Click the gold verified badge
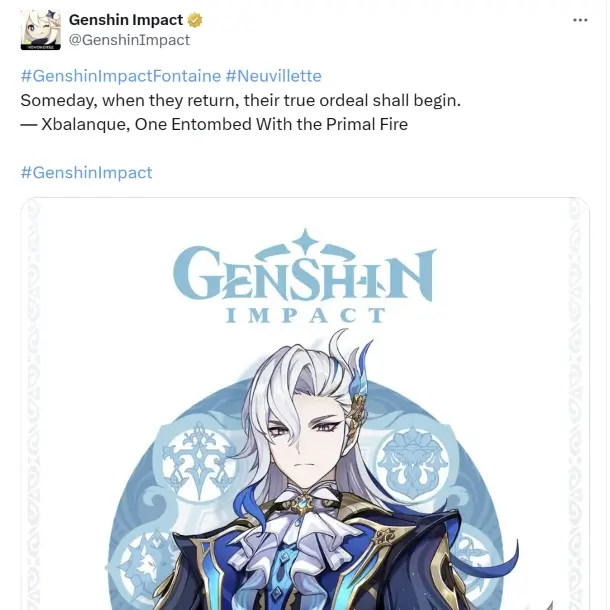 click(195, 20)
